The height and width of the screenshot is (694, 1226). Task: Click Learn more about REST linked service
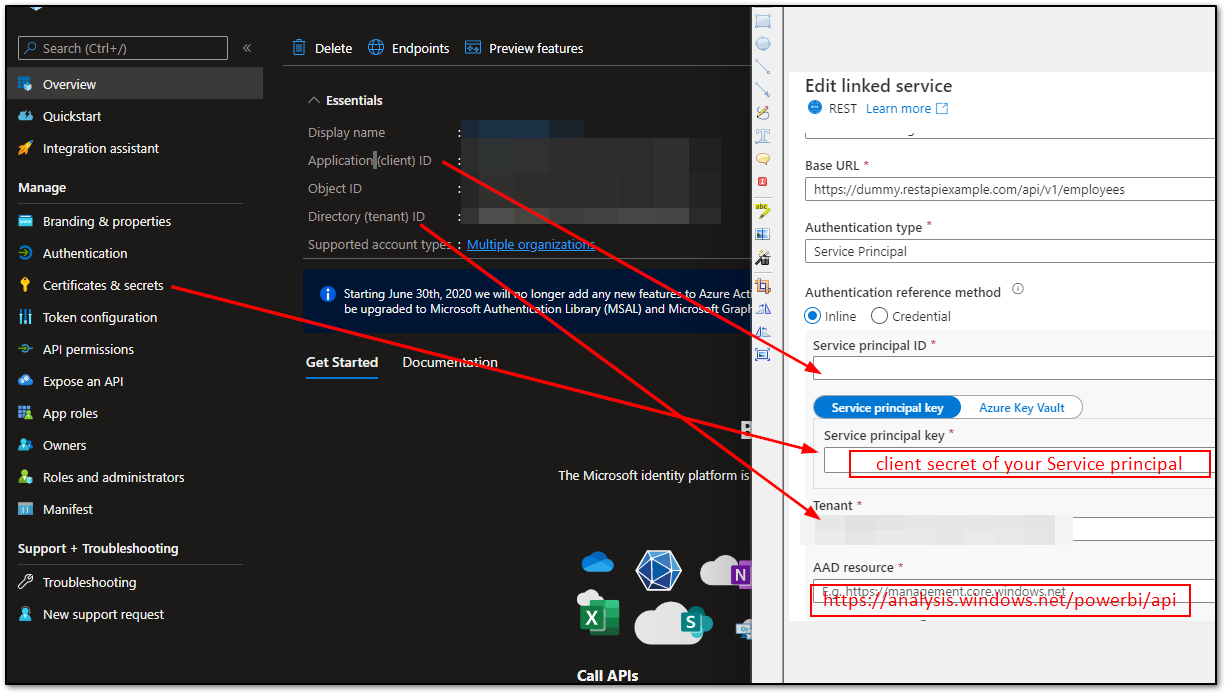click(897, 108)
